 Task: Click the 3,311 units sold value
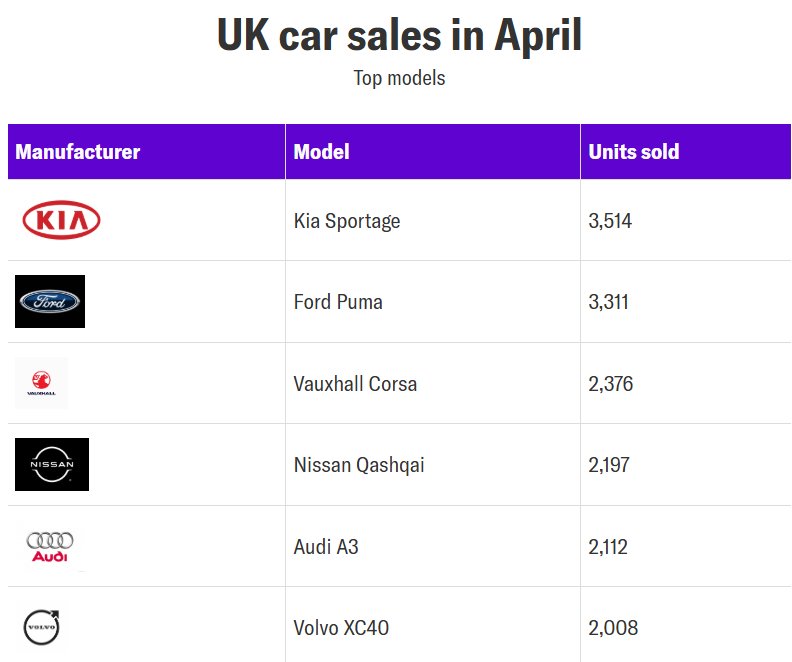(x=609, y=302)
